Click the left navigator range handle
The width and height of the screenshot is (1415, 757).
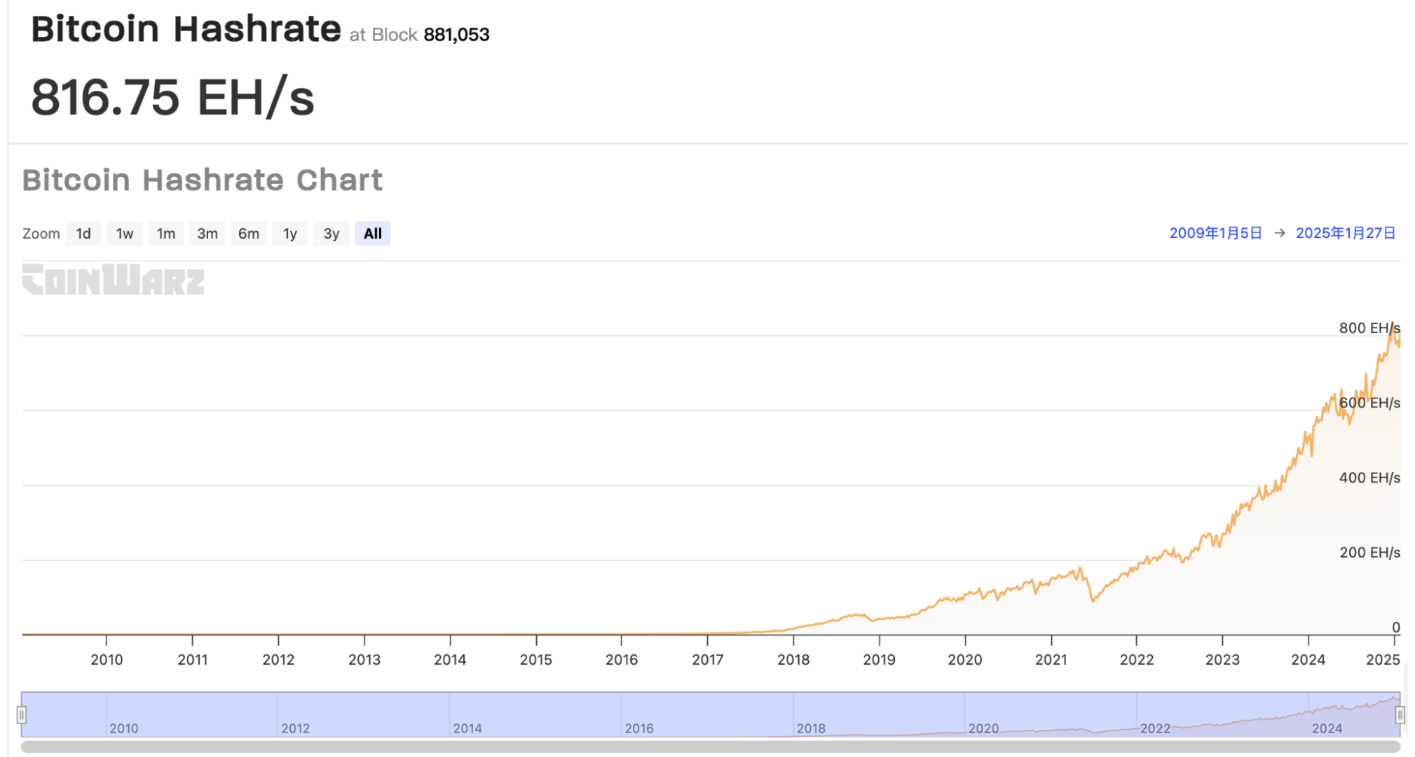click(21, 715)
